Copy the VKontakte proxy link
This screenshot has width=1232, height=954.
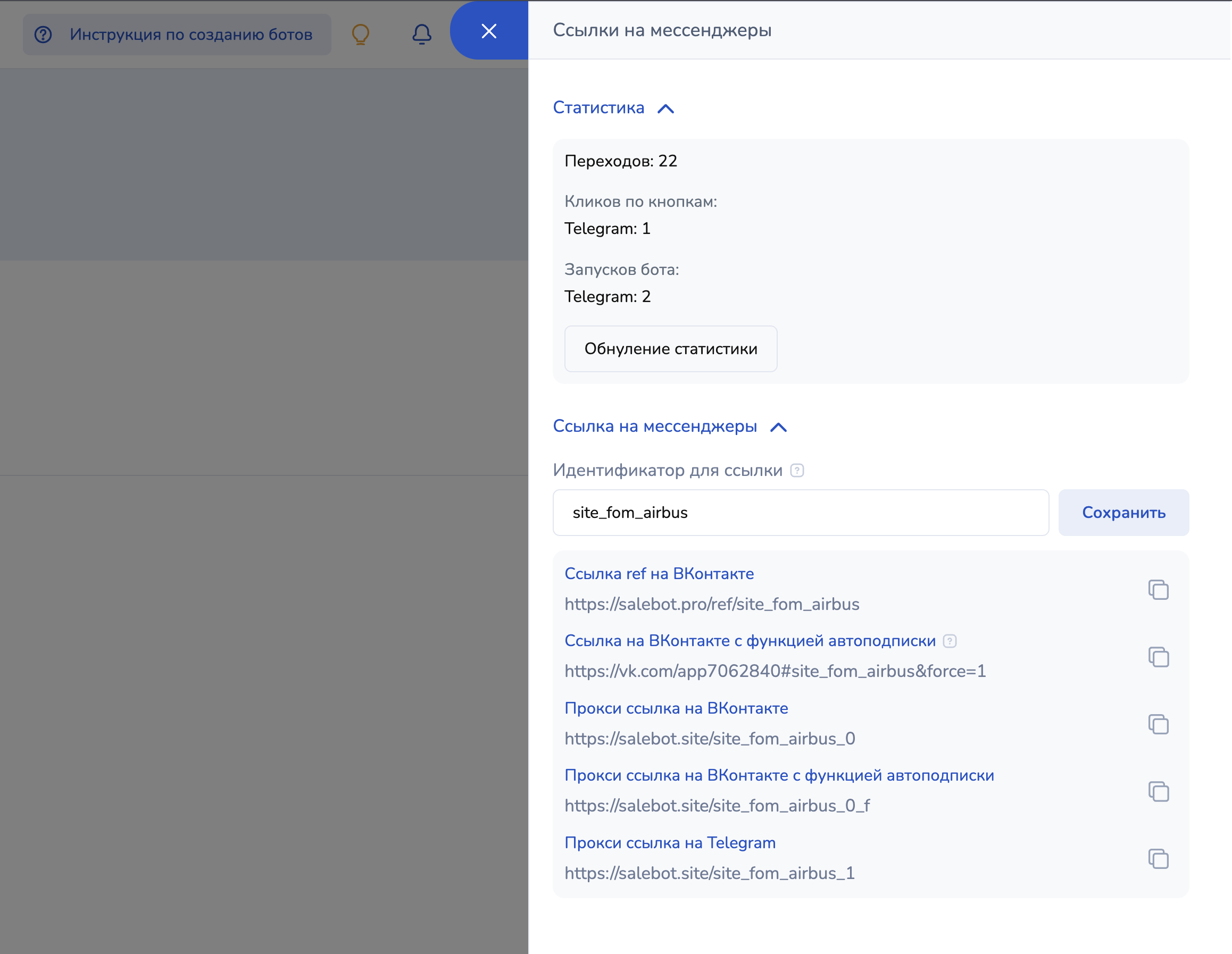point(1158,724)
